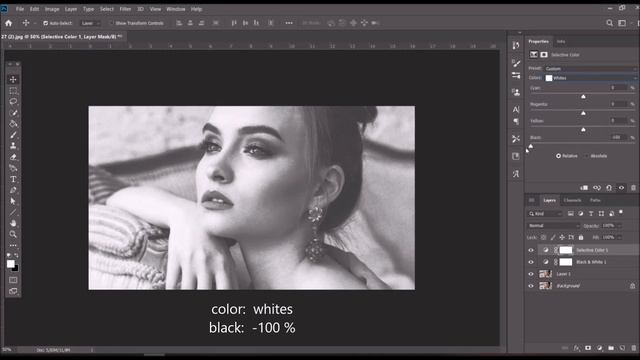Clip adjustment to layer below icon
The image size is (640, 360).
[584, 188]
